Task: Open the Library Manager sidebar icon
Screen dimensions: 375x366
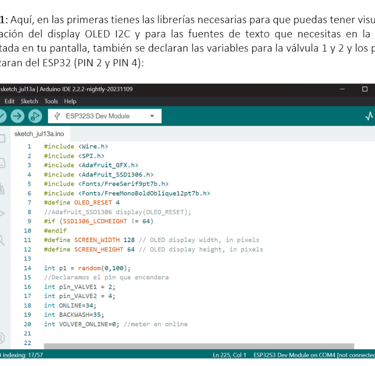Action: 2,189
